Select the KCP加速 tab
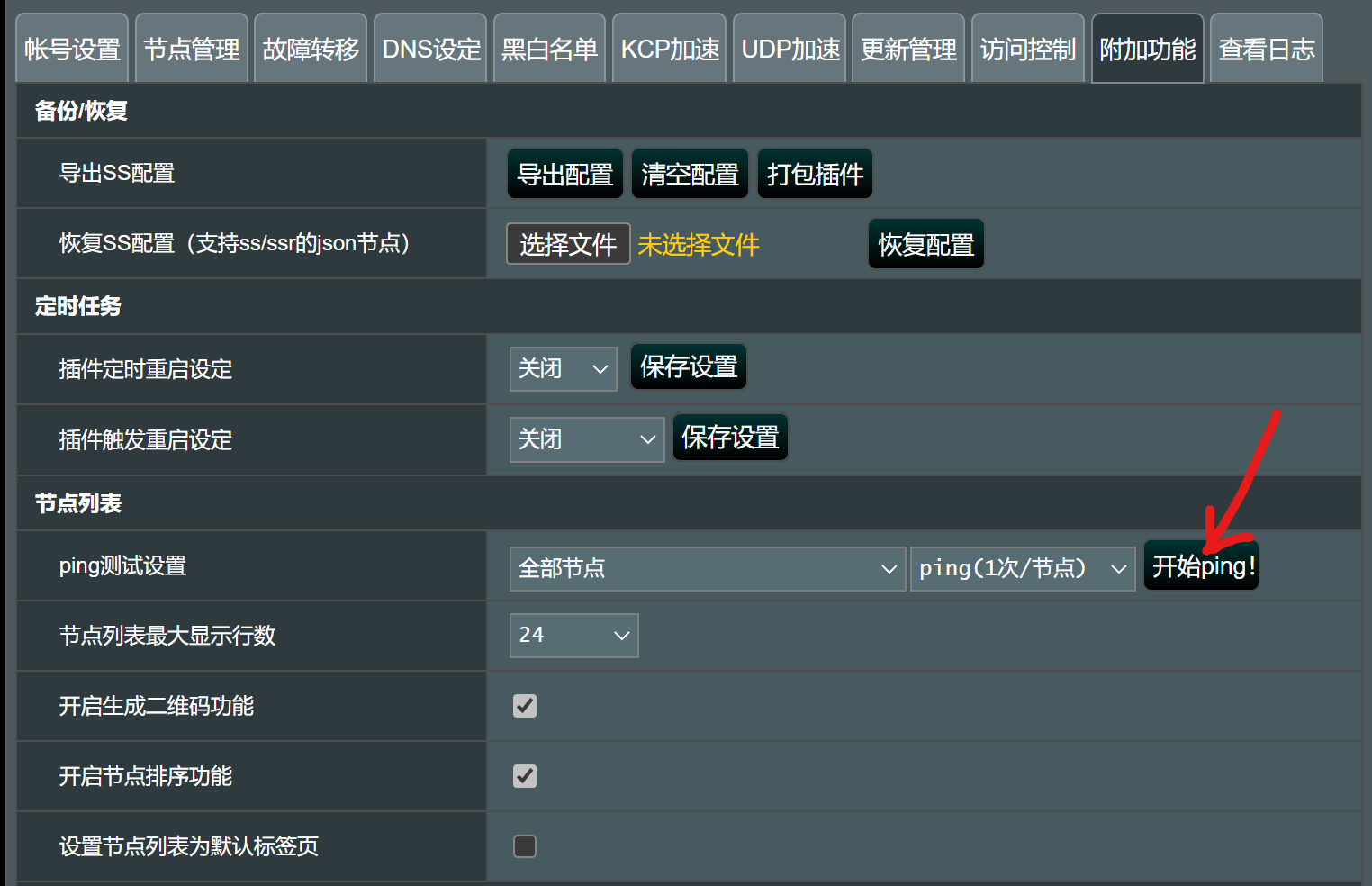 tap(670, 50)
